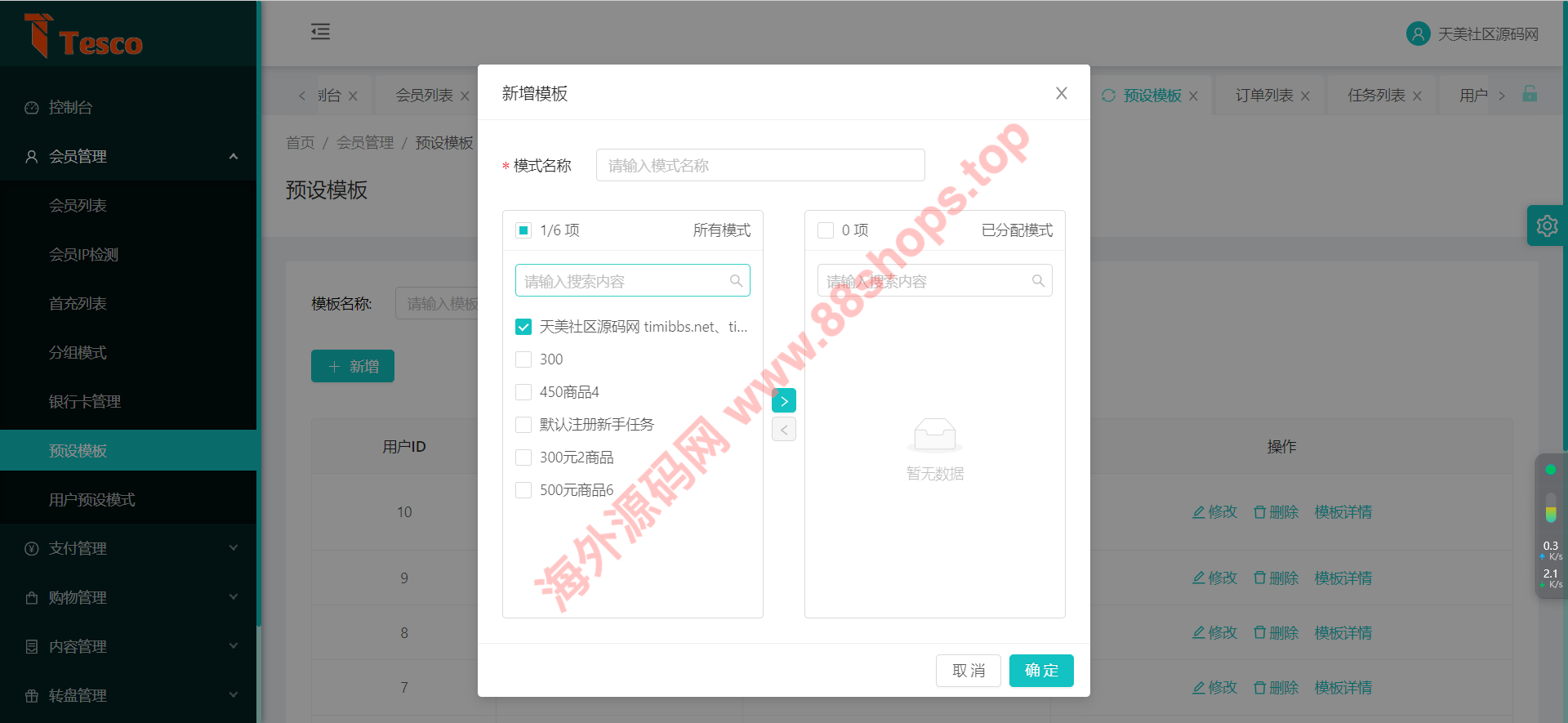Click the search icon in 所有模式 panel
Viewport: 1568px width, 723px height.
click(736, 281)
